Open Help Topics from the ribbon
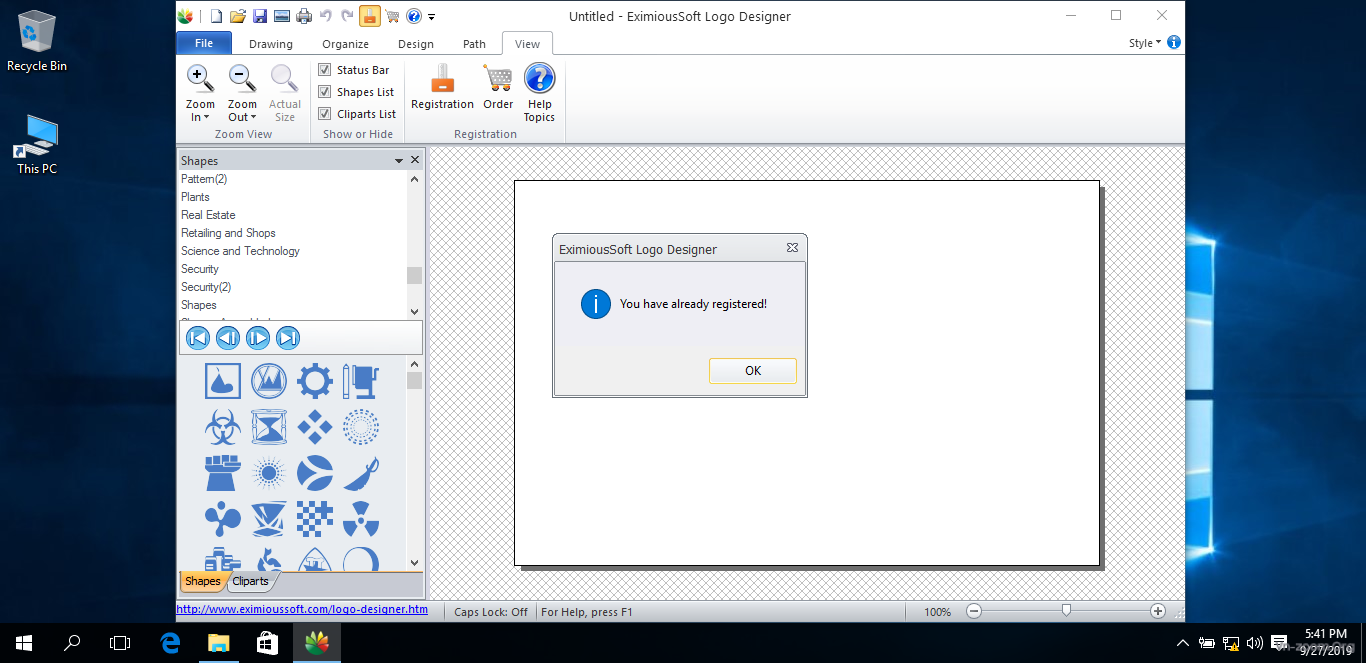 [539, 93]
